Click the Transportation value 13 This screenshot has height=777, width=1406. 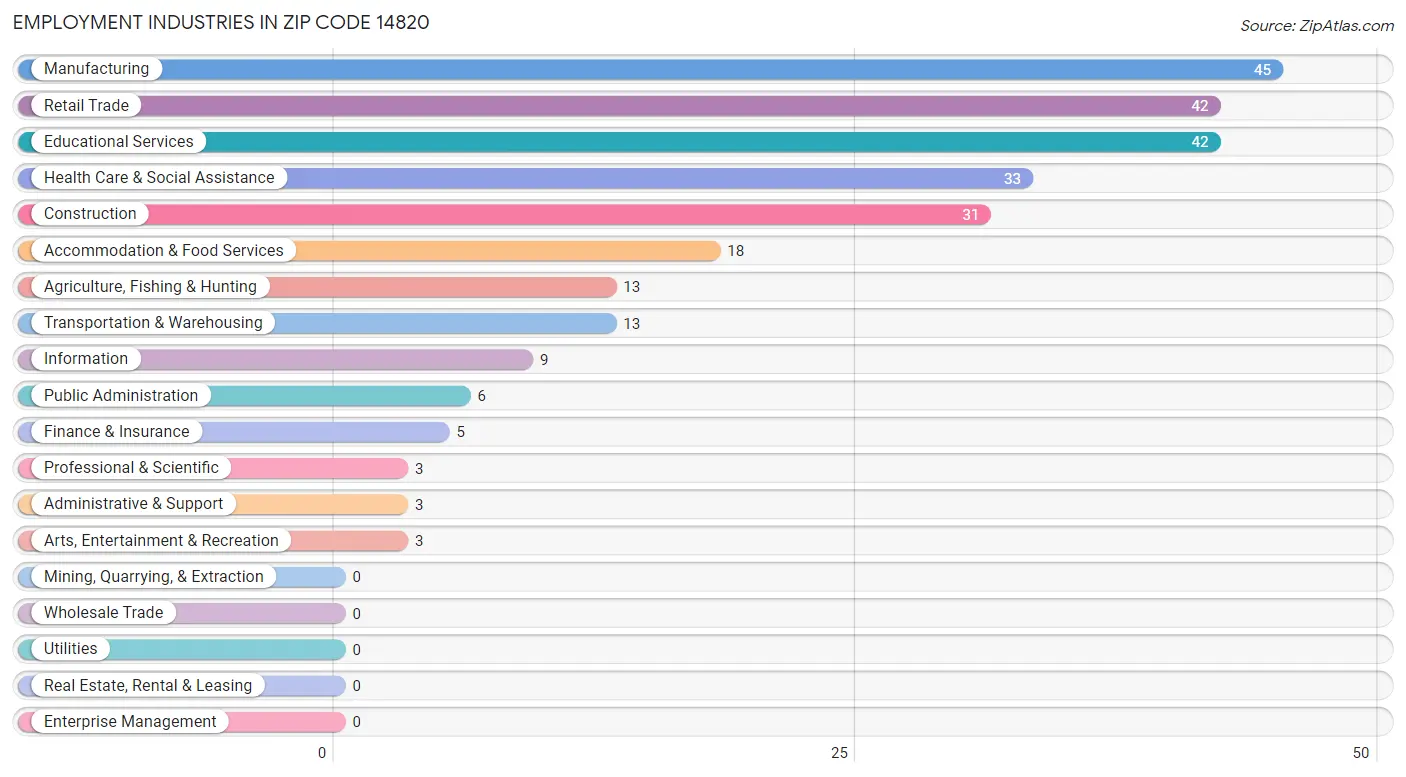coord(632,324)
